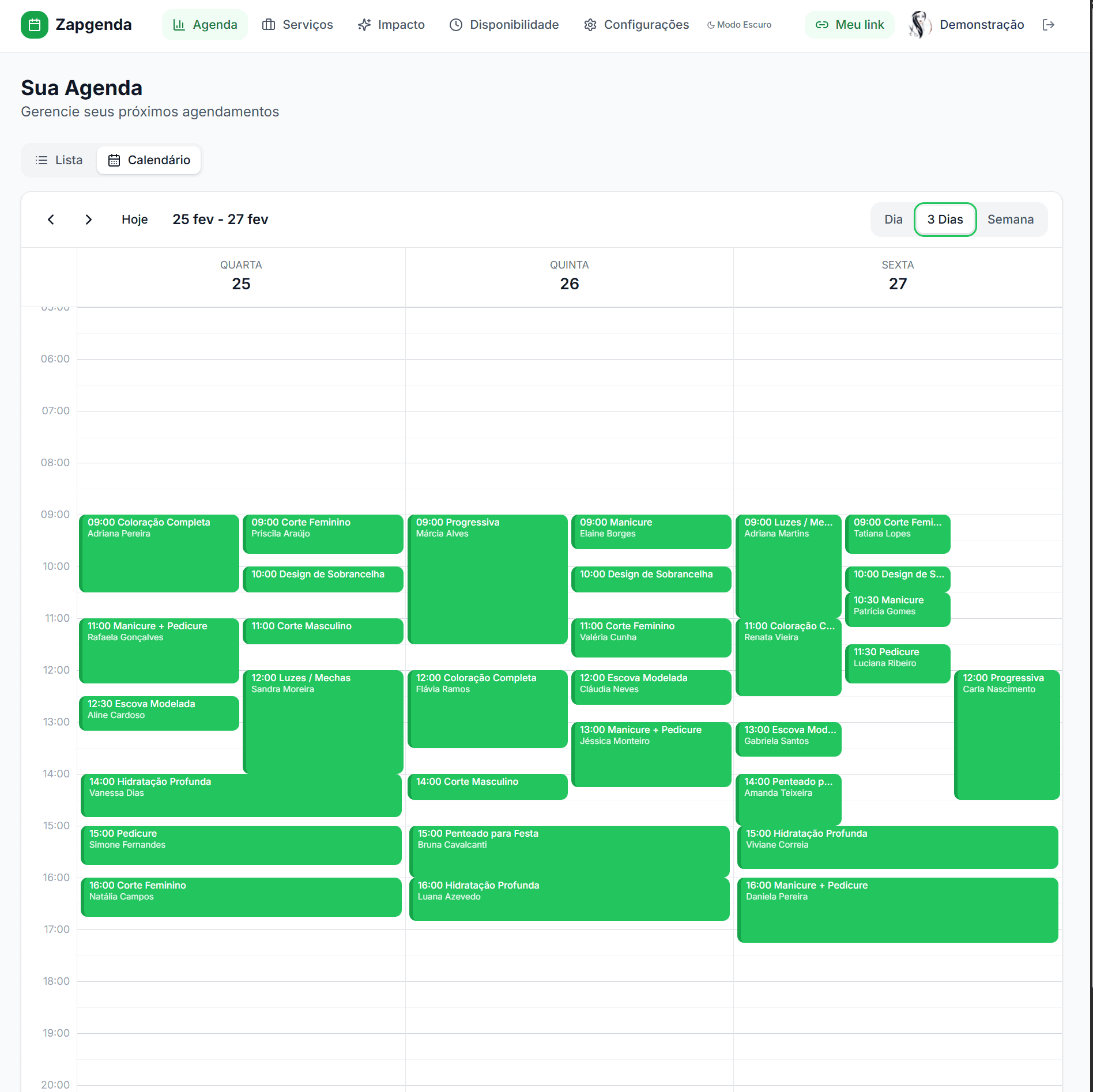Open the Demonstração account menu

[981, 24]
